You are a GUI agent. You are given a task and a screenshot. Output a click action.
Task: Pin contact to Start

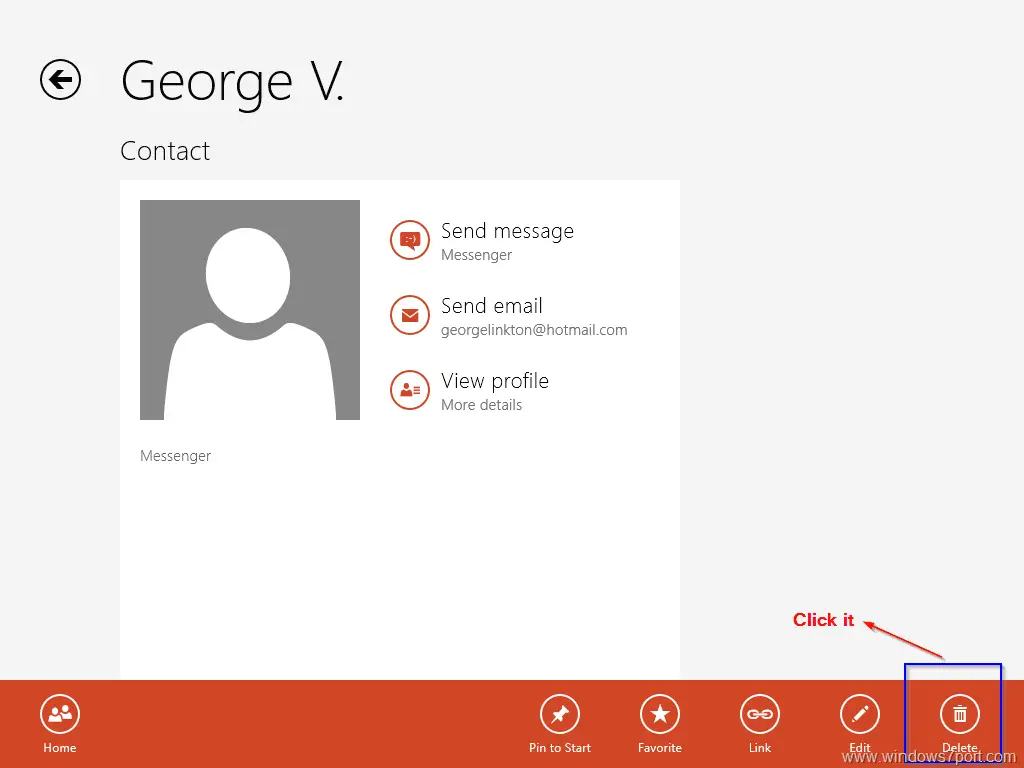[560, 724]
